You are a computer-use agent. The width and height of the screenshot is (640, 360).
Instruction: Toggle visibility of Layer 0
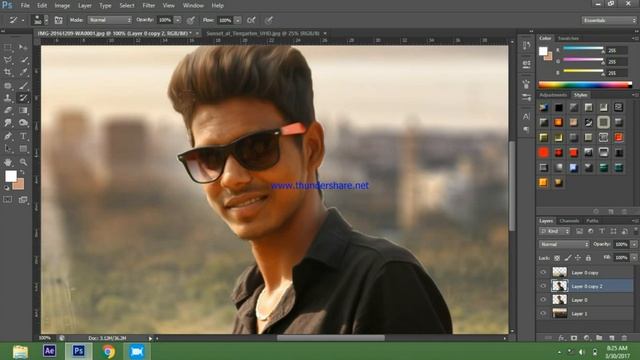[x=543, y=300]
